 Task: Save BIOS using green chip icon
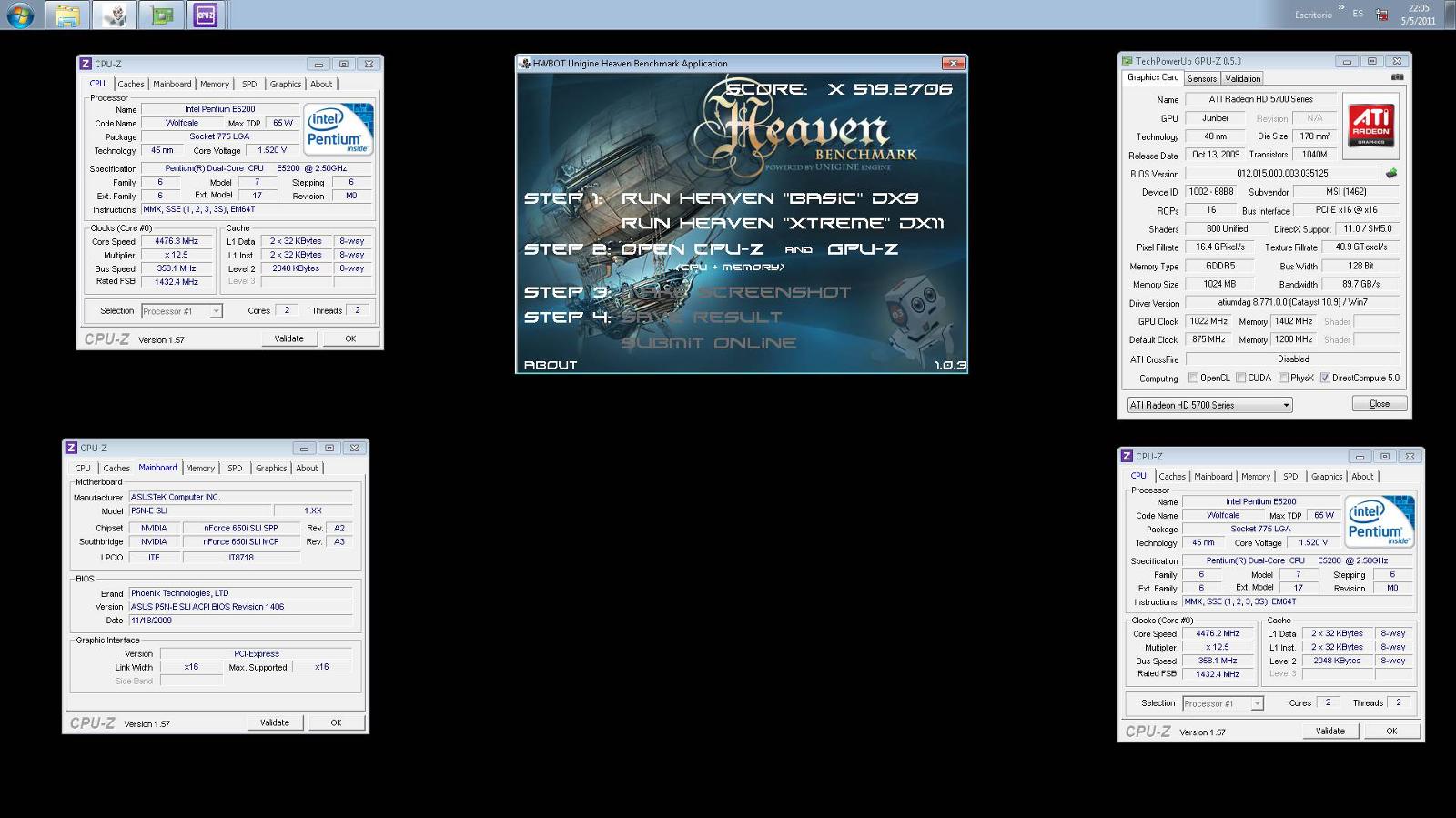(1390, 173)
